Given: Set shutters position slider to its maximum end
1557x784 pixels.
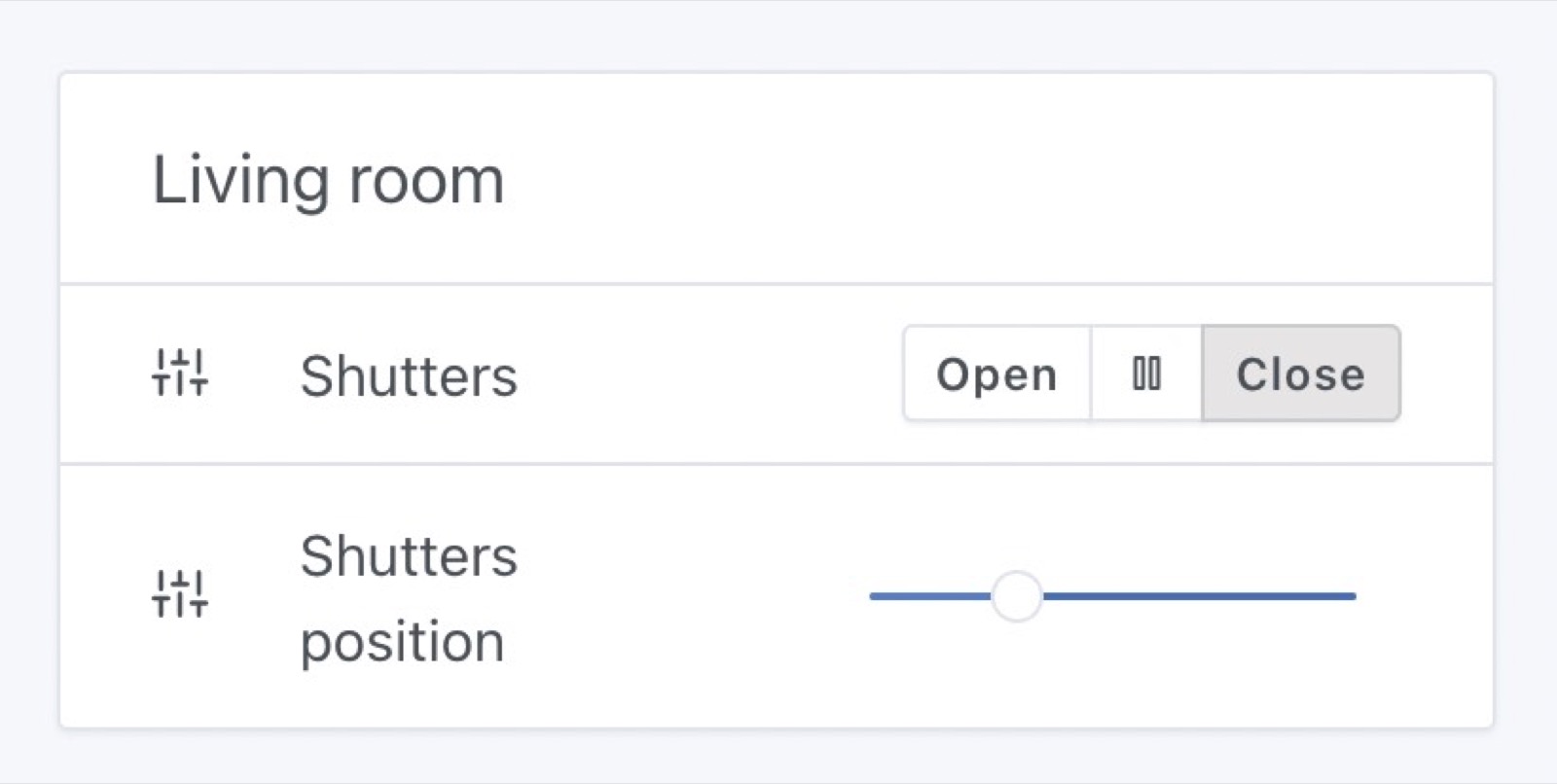Looking at the screenshot, I should pyautogui.click(x=1354, y=596).
